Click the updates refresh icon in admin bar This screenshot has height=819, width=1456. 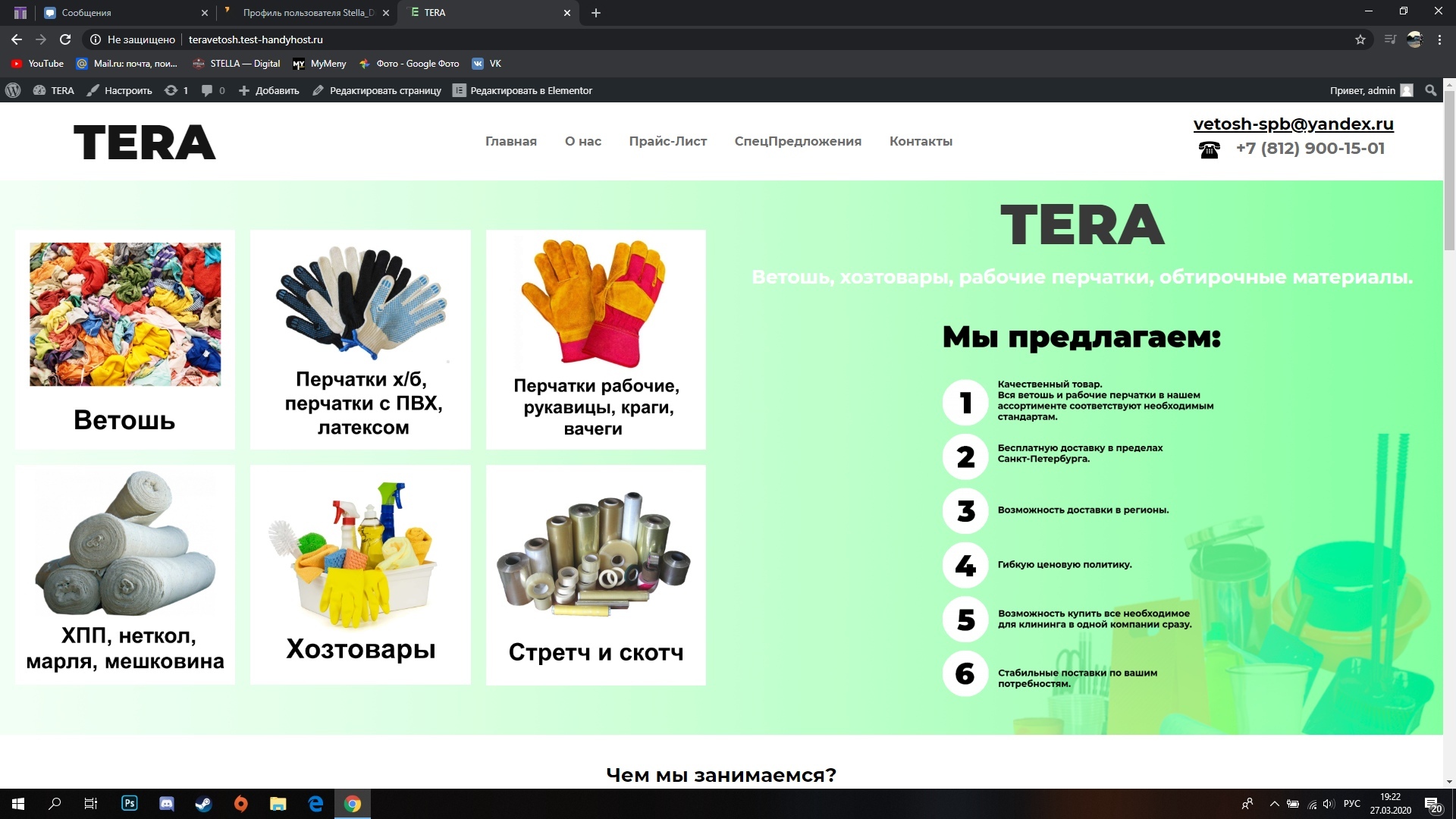(171, 90)
